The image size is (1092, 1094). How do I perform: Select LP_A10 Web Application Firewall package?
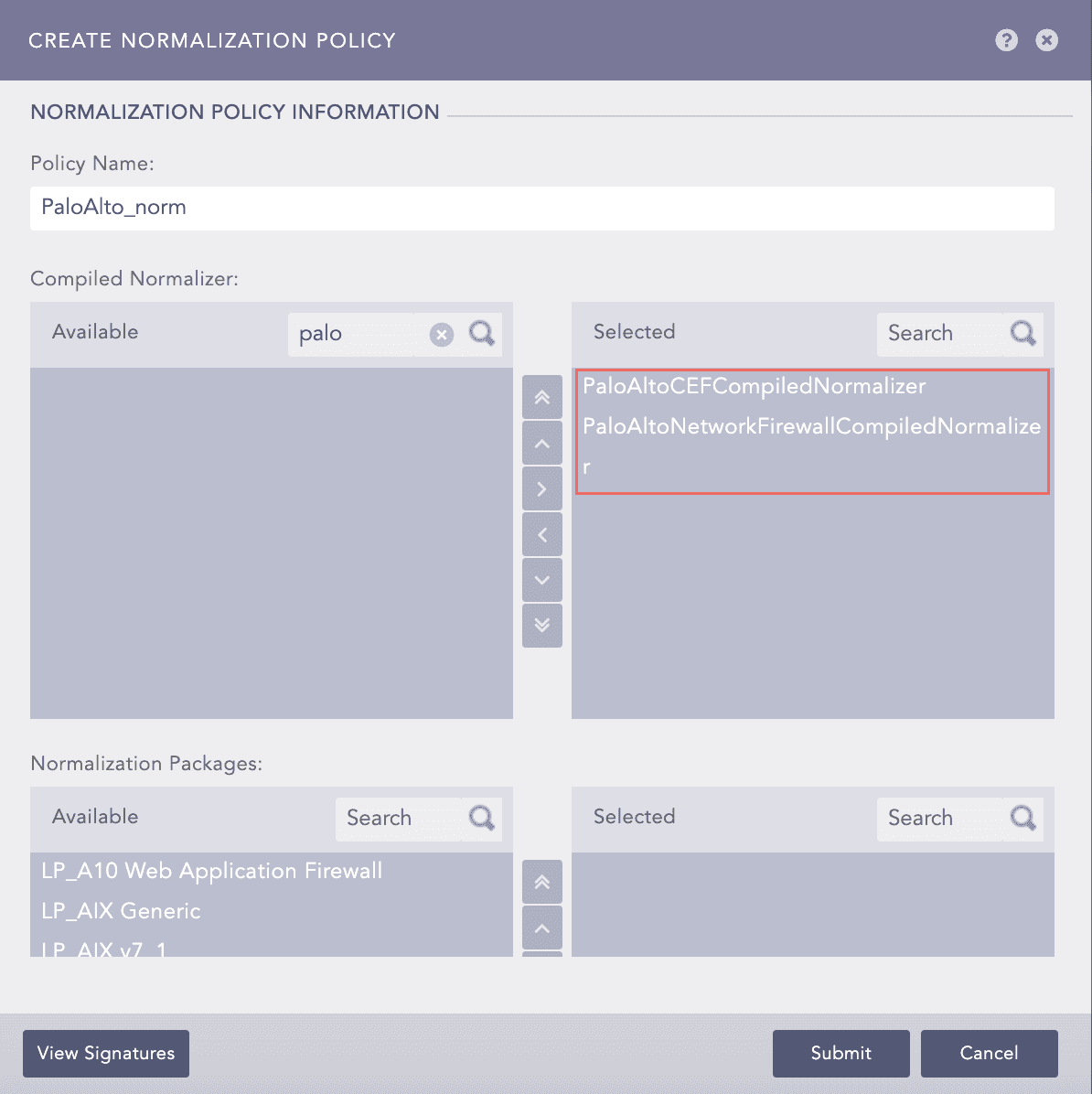[x=211, y=871]
